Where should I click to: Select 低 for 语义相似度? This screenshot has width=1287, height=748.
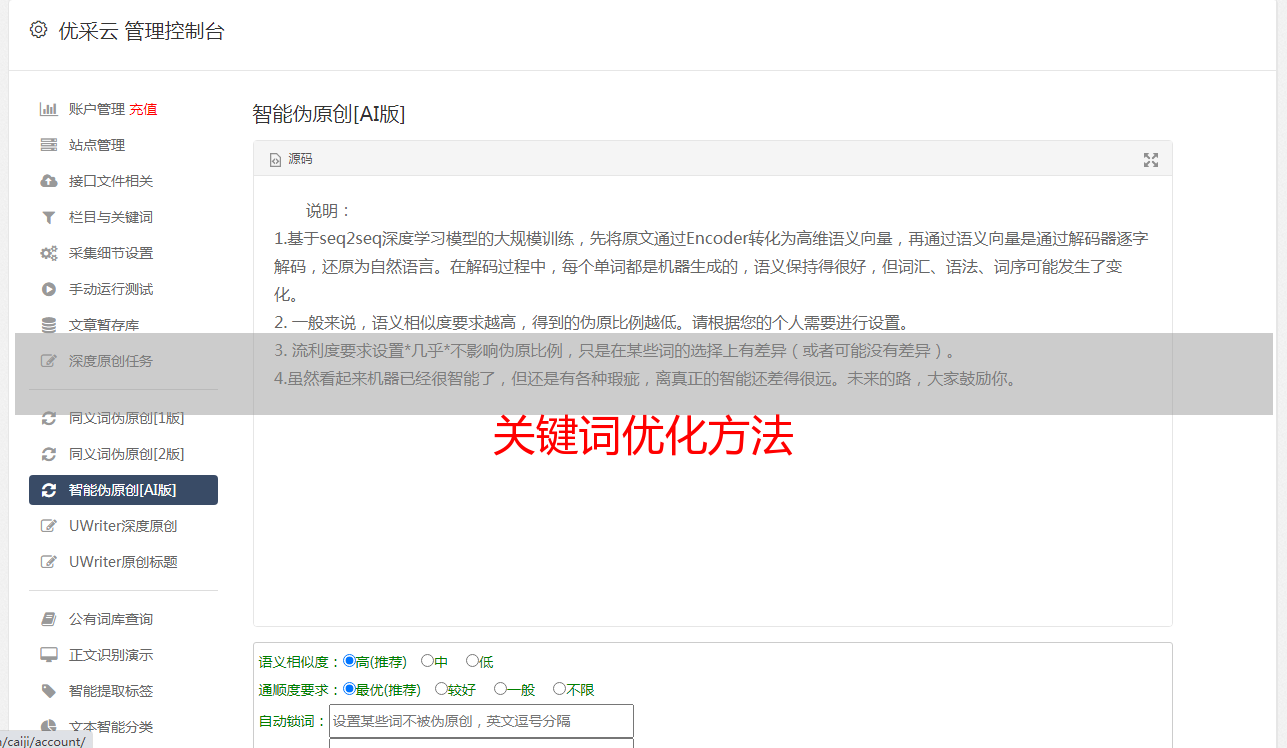tap(472, 661)
